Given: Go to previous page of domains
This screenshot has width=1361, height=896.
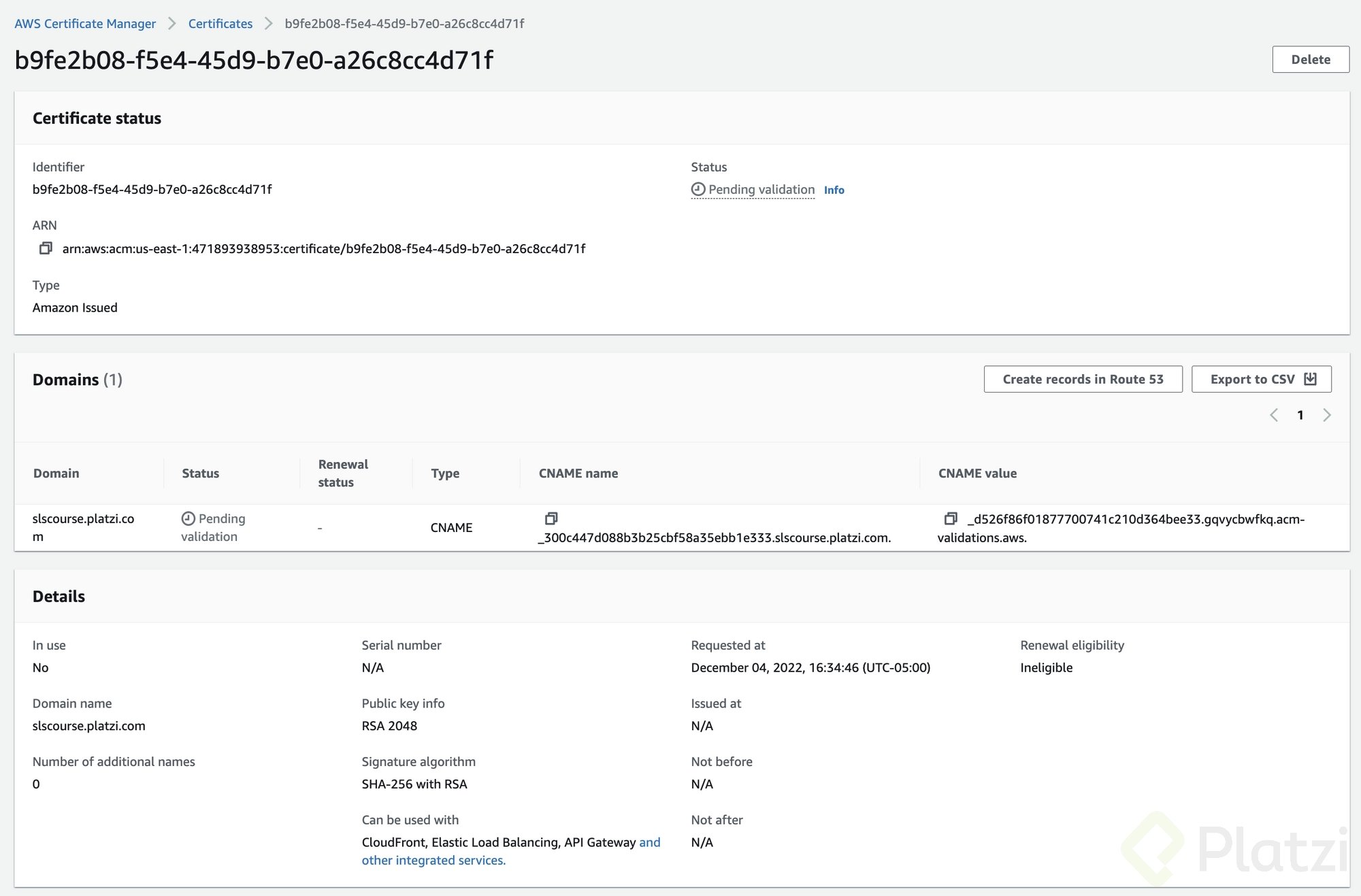Looking at the screenshot, I should pos(1274,415).
